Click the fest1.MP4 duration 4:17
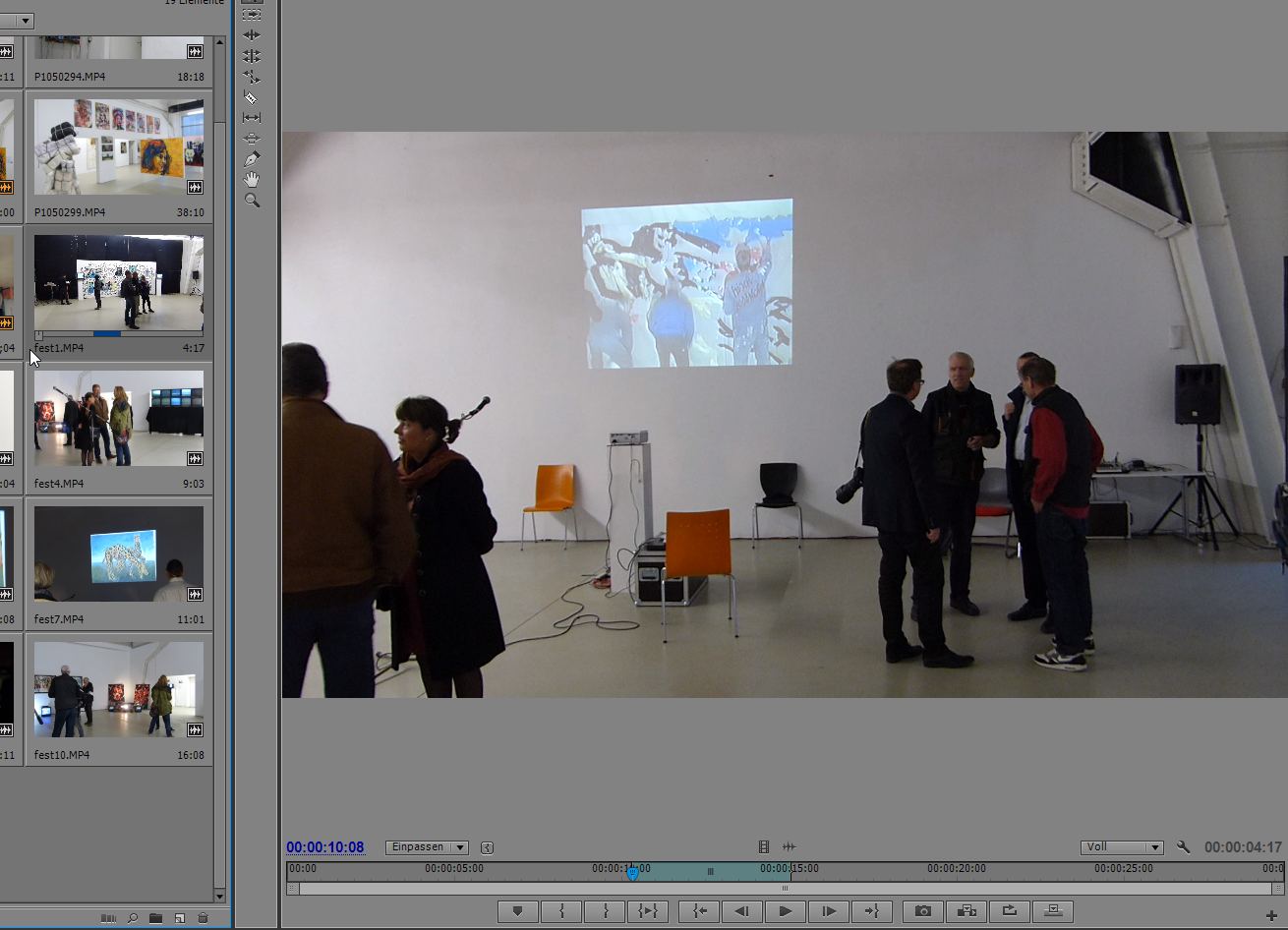This screenshot has height=930, width=1288. [193, 348]
